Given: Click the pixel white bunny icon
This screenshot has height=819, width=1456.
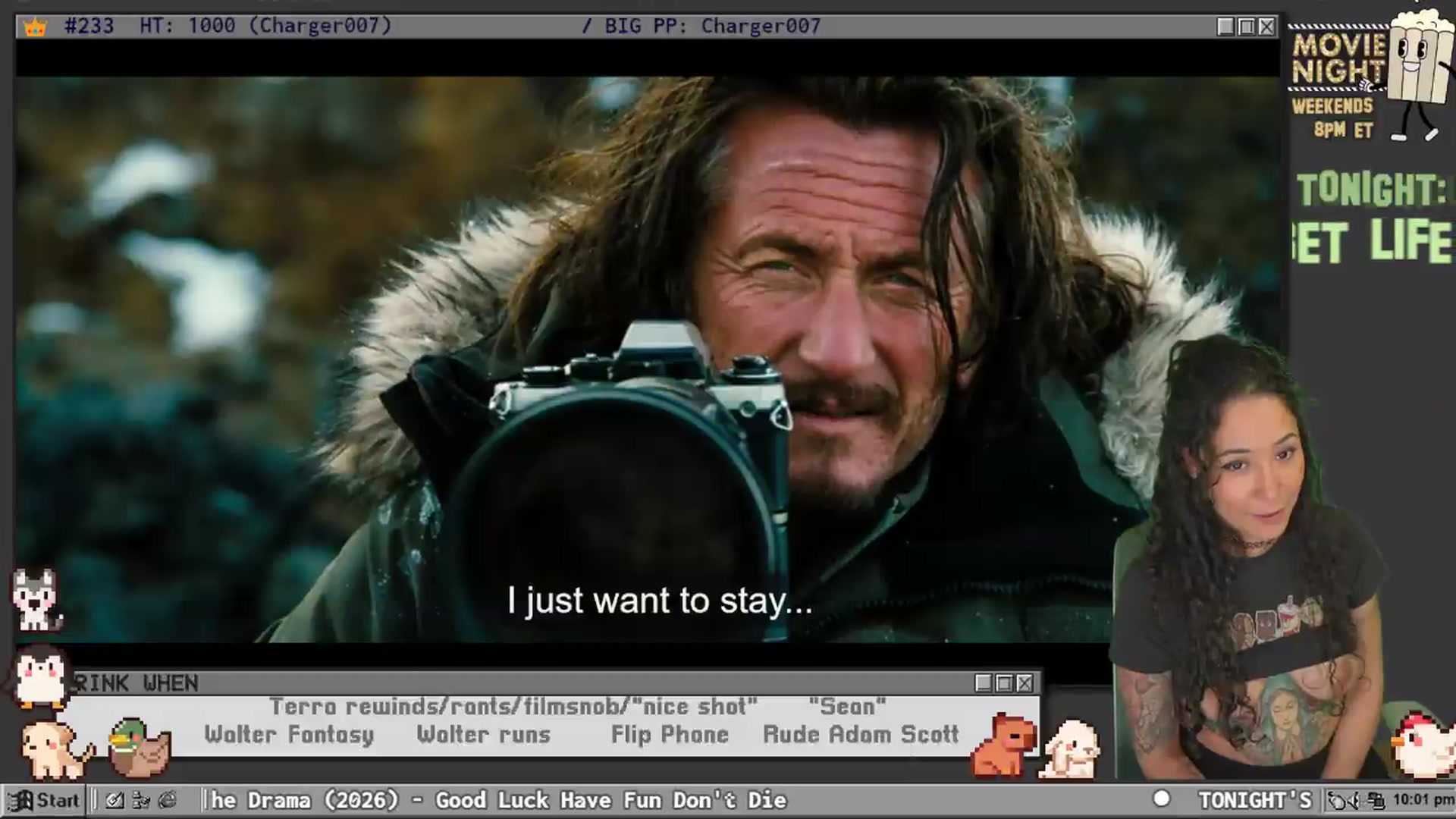Looking at the screenshot, I should (1070, 749).
